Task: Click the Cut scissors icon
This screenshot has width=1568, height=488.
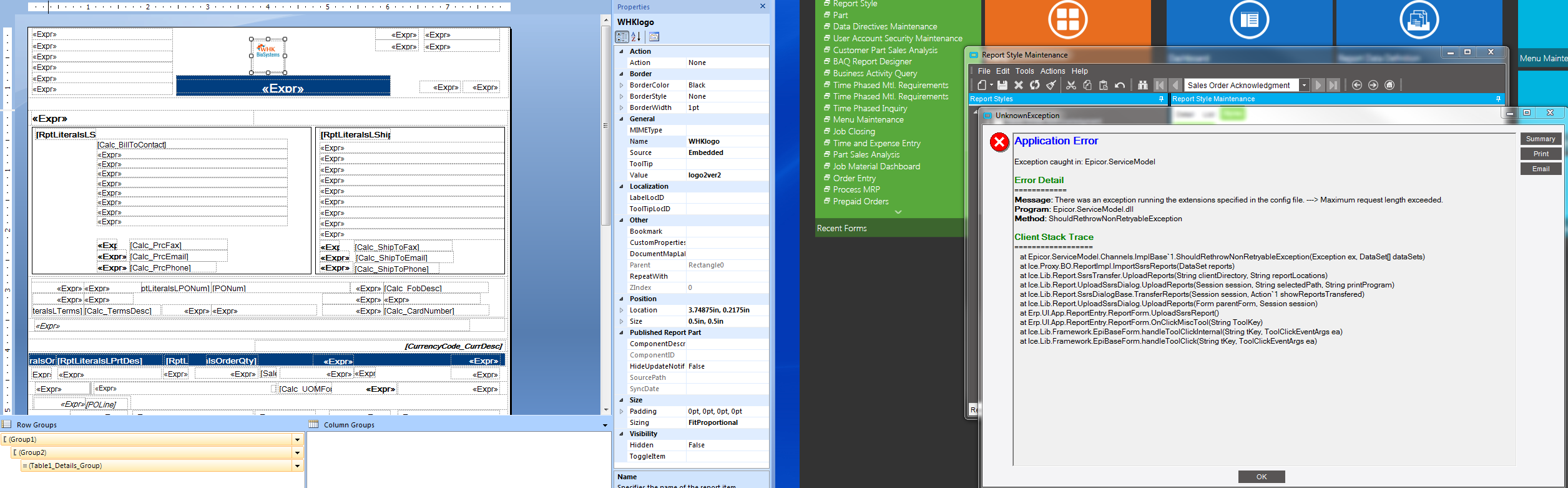Action: point(1071,85)
